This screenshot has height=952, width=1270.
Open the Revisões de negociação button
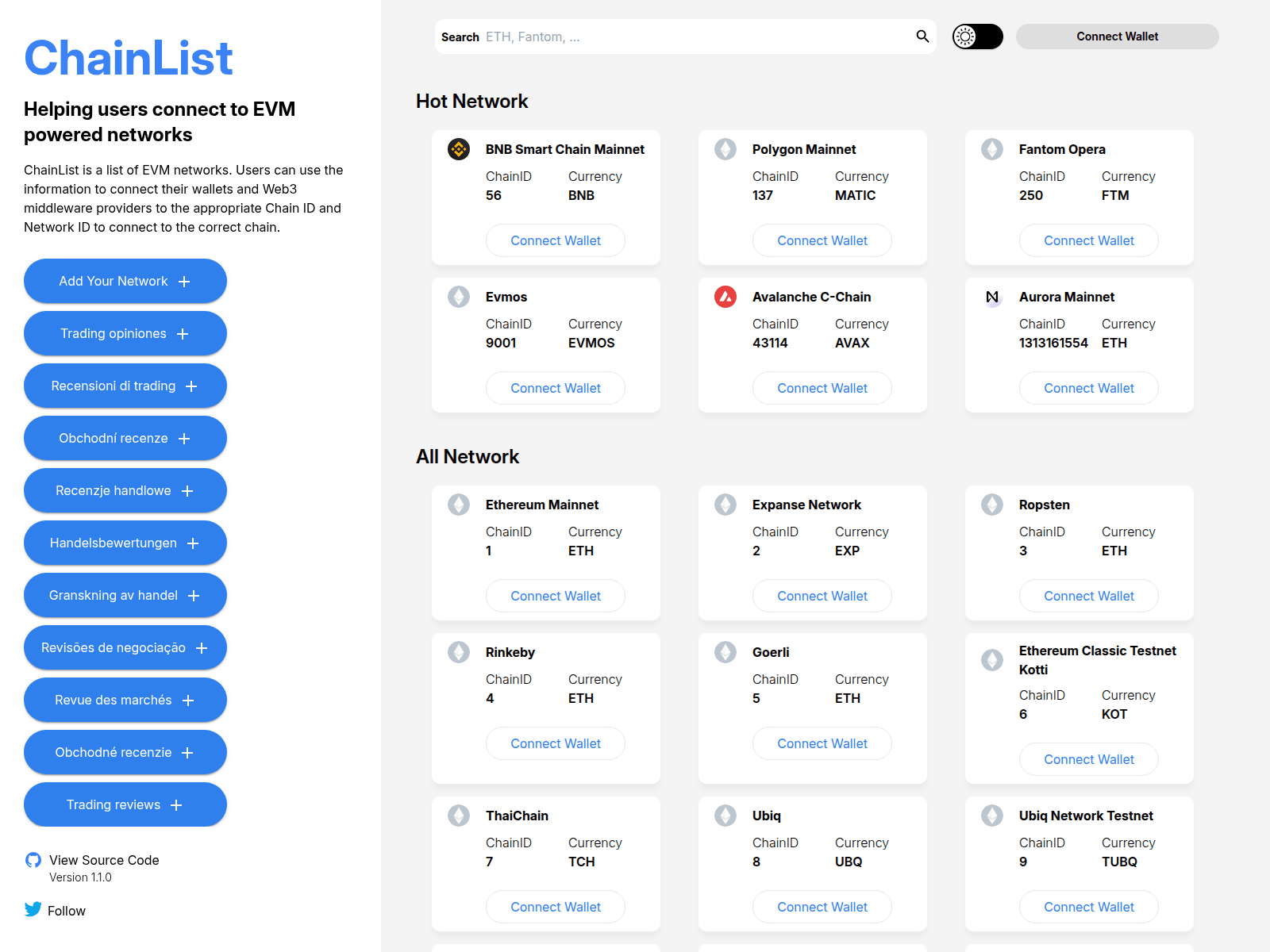pos(125,647)
